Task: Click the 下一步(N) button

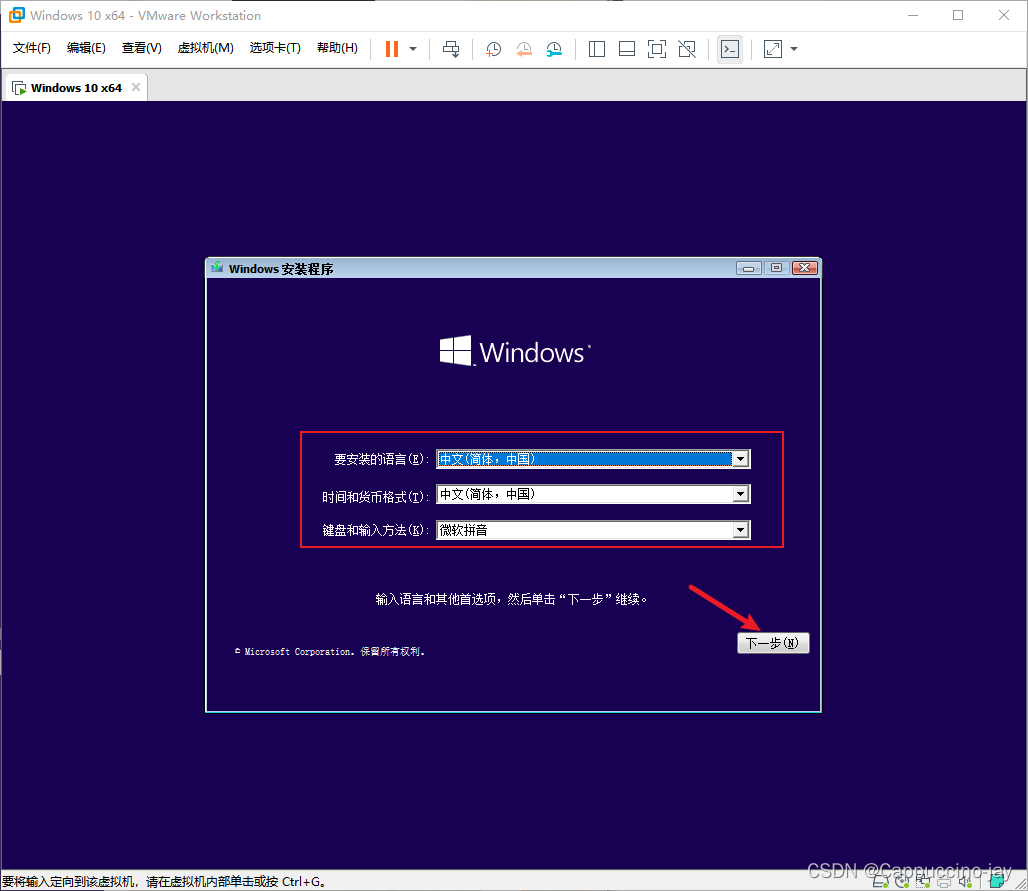Action: 773,643
